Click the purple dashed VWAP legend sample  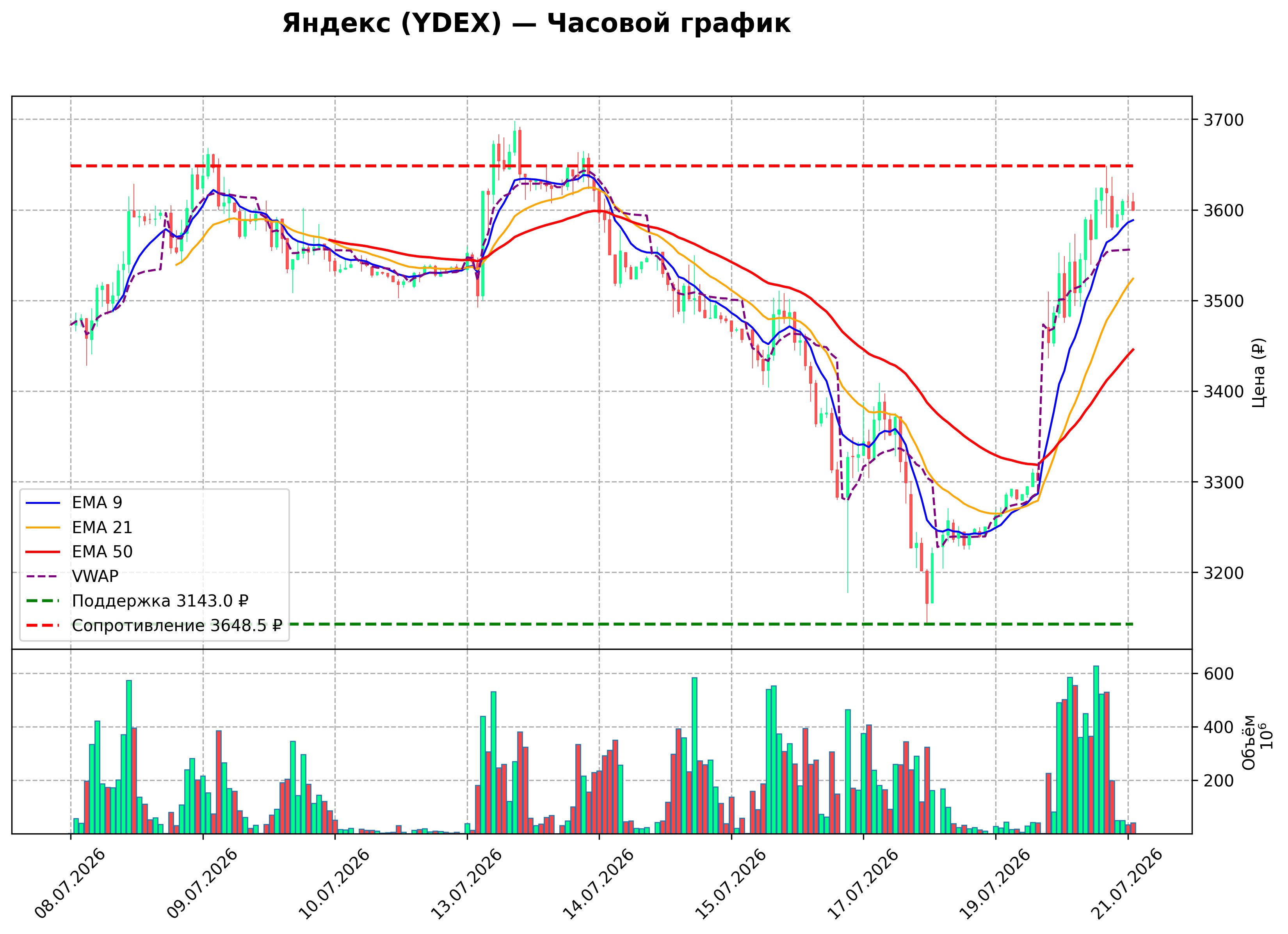tap(43, 576)
